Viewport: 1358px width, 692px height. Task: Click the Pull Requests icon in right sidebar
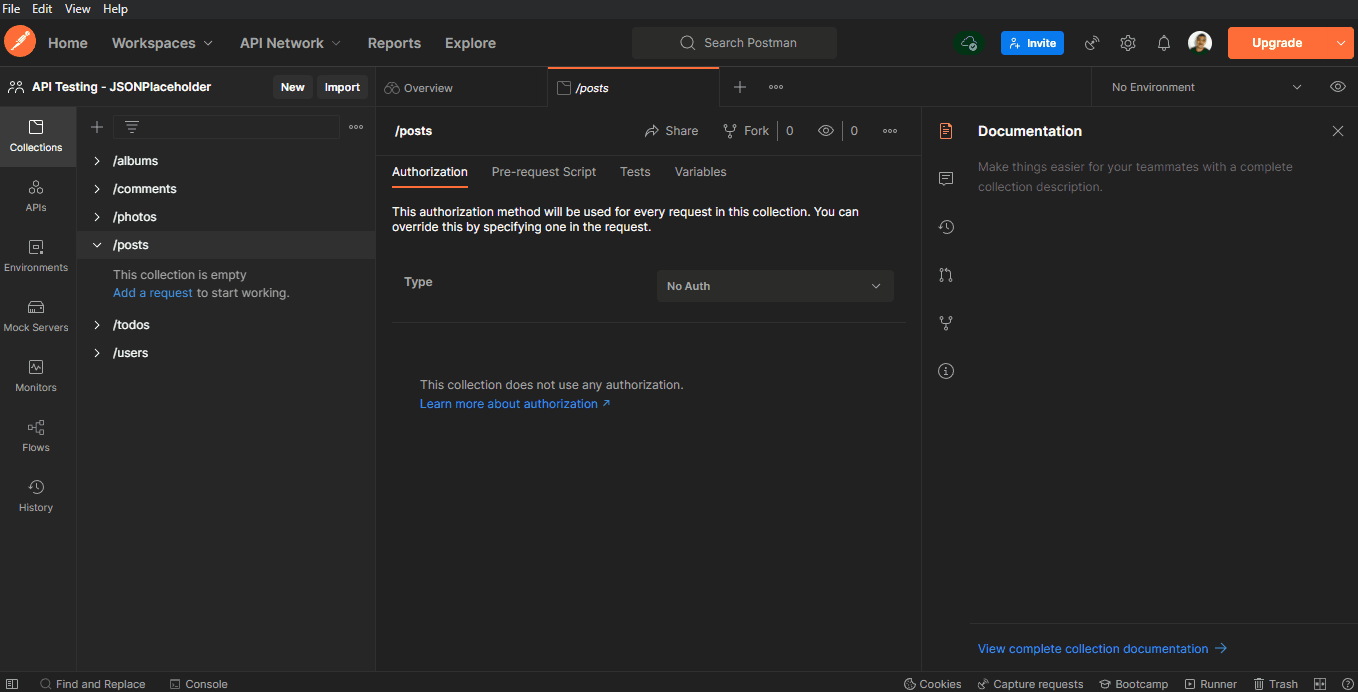(x=946, y=275)
